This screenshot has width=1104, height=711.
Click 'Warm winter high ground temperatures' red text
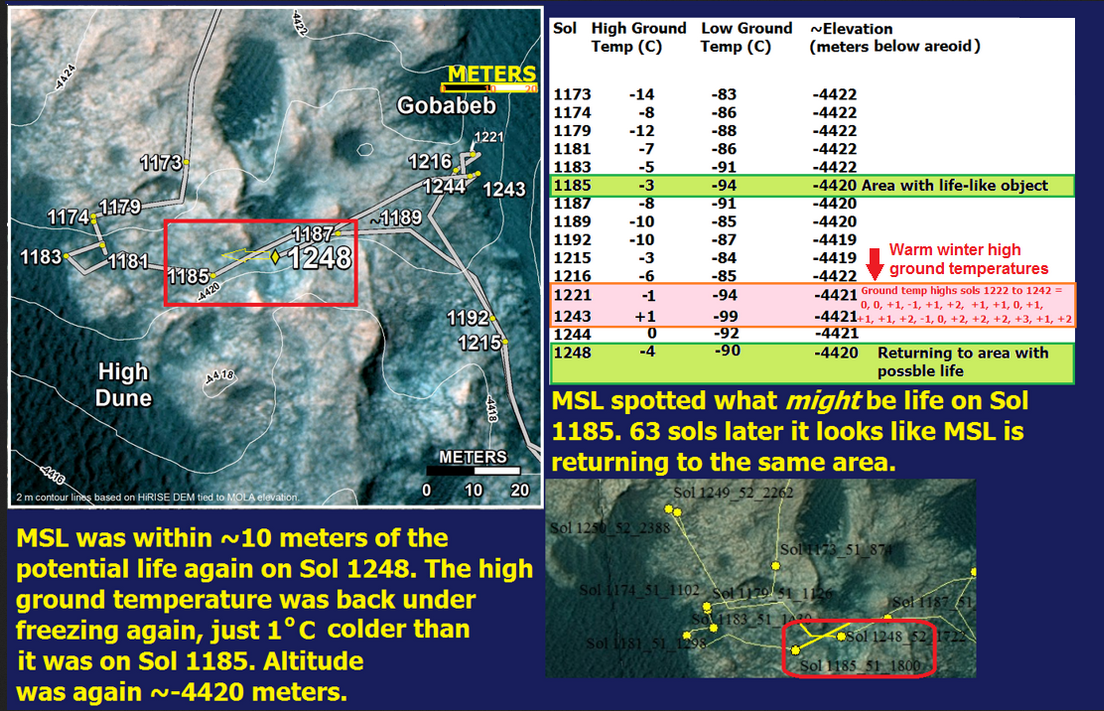[969, 259]
